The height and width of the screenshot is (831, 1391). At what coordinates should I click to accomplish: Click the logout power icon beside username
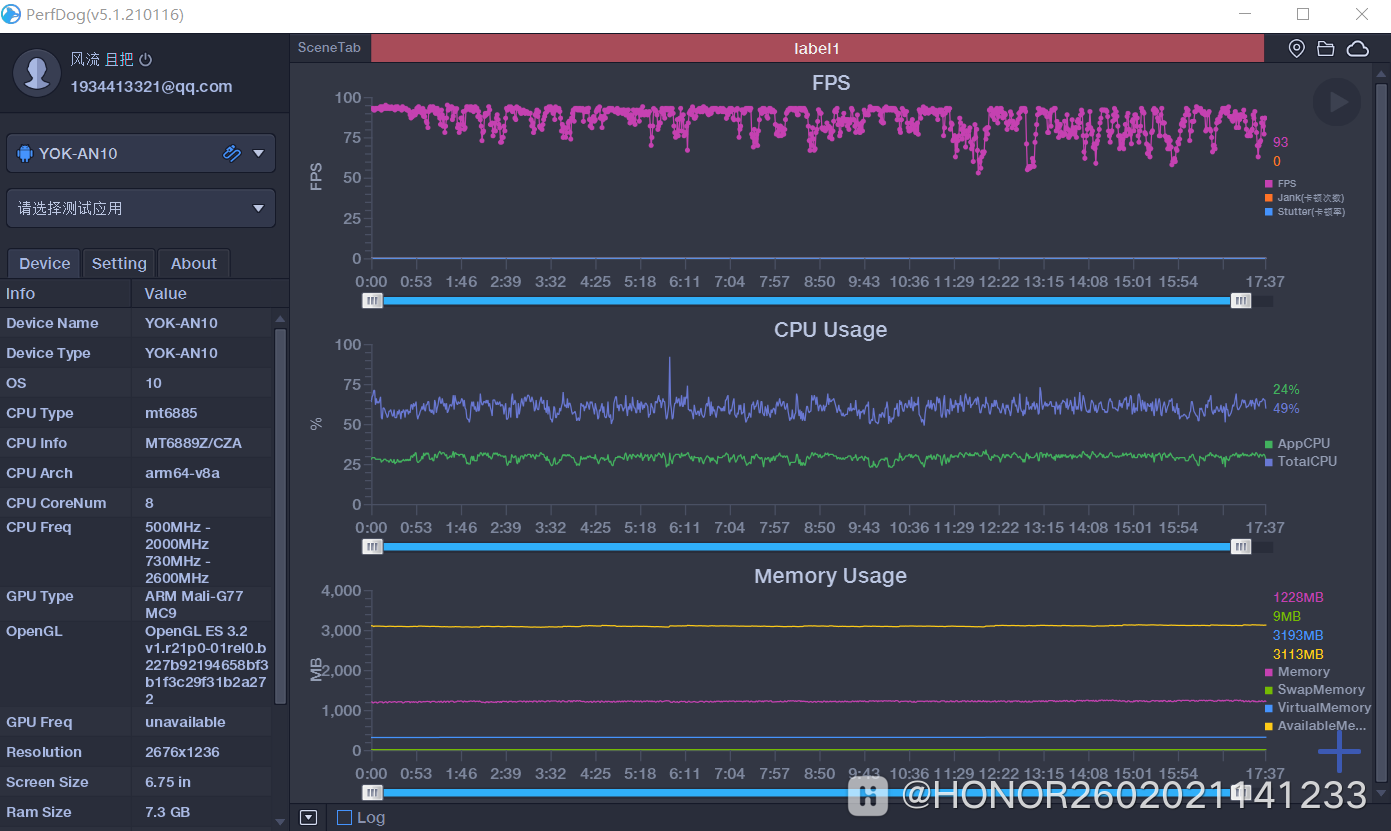point(145,60)
